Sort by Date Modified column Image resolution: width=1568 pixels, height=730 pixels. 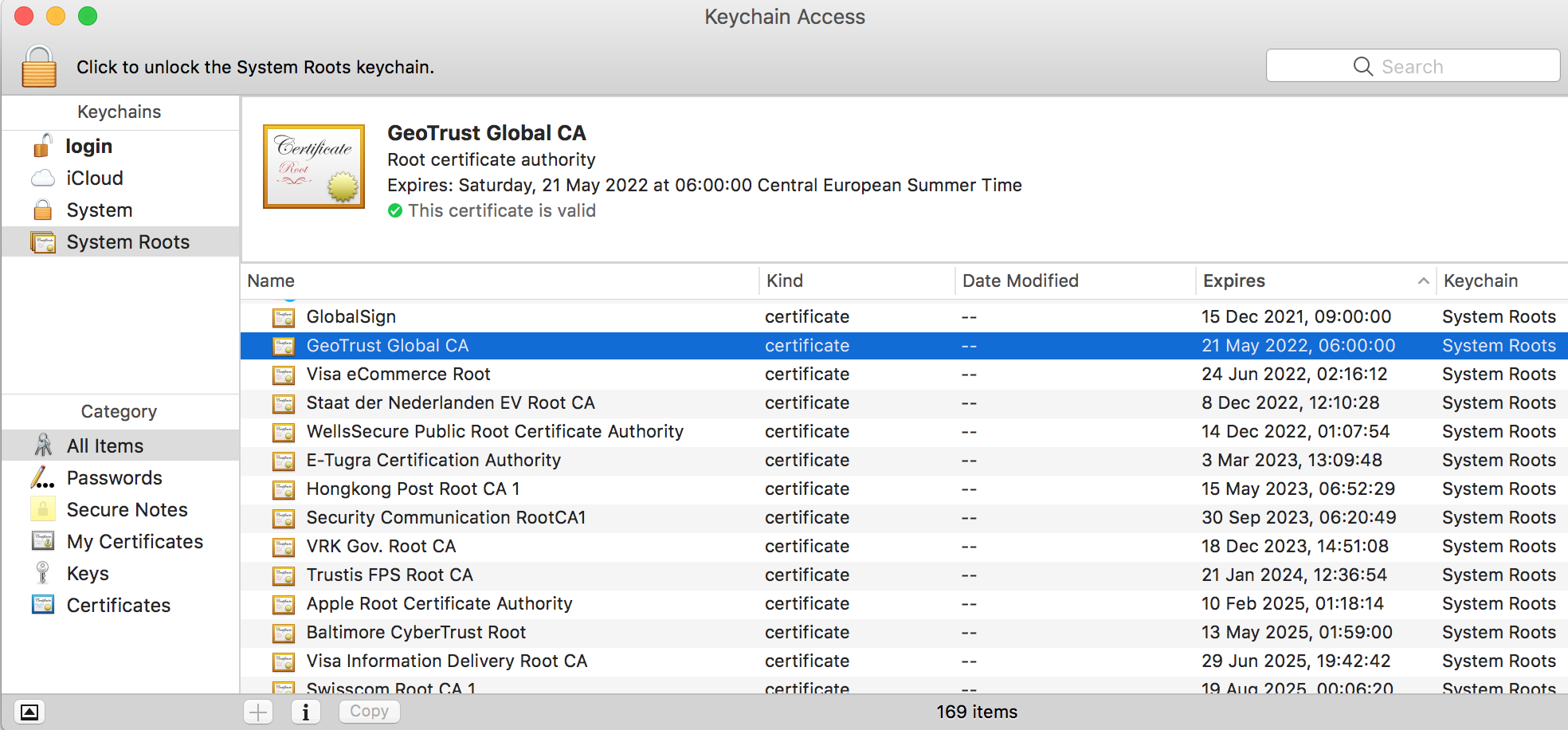1076,281
